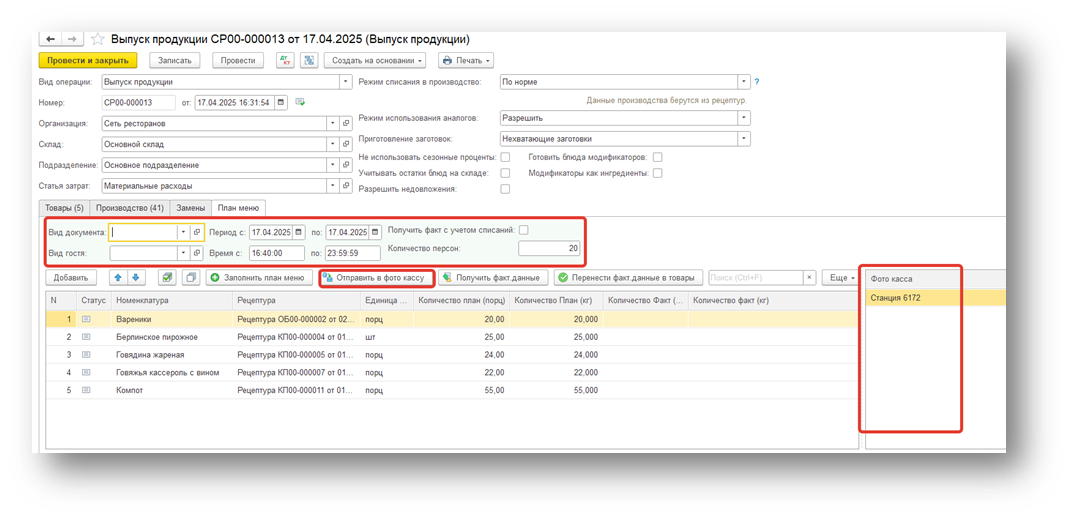This screenshot has height=518, width=1071.
Task: Open Вид гостя record with its open button
Action: click(197, 253)
